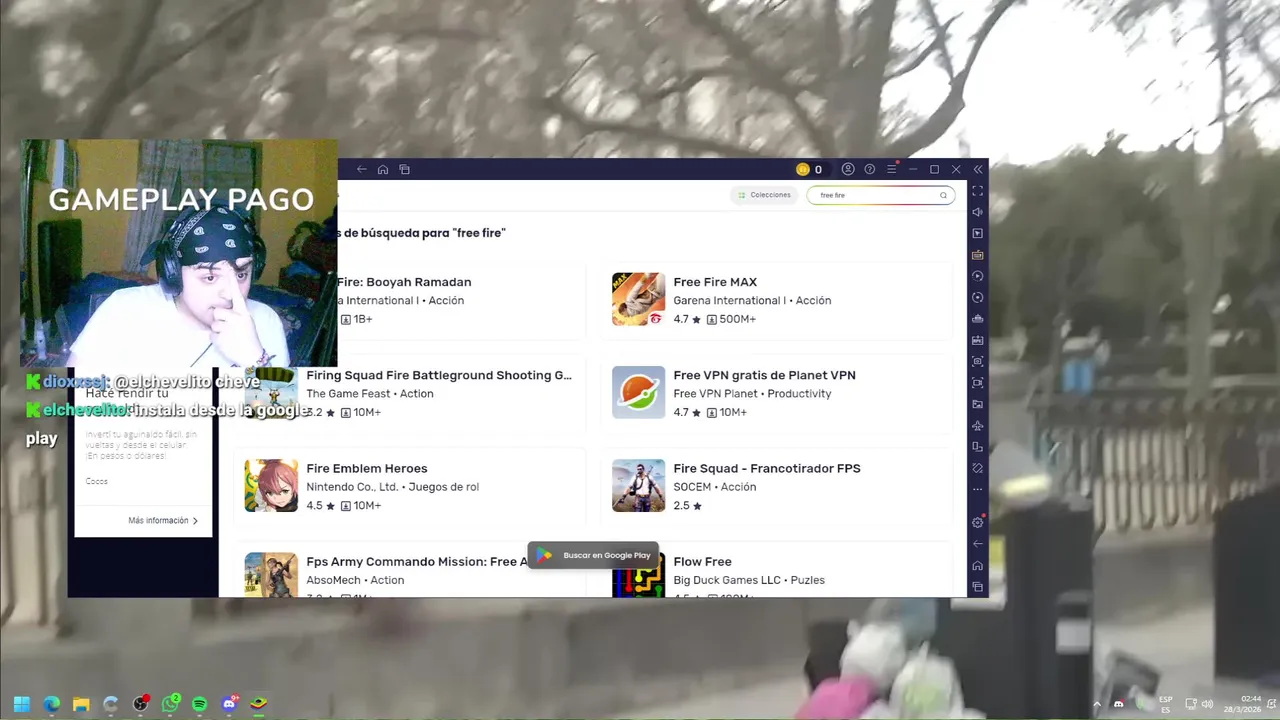
Task: Open Fire Squad - Francotirador FPS result
Action: (x=777, y=486)
